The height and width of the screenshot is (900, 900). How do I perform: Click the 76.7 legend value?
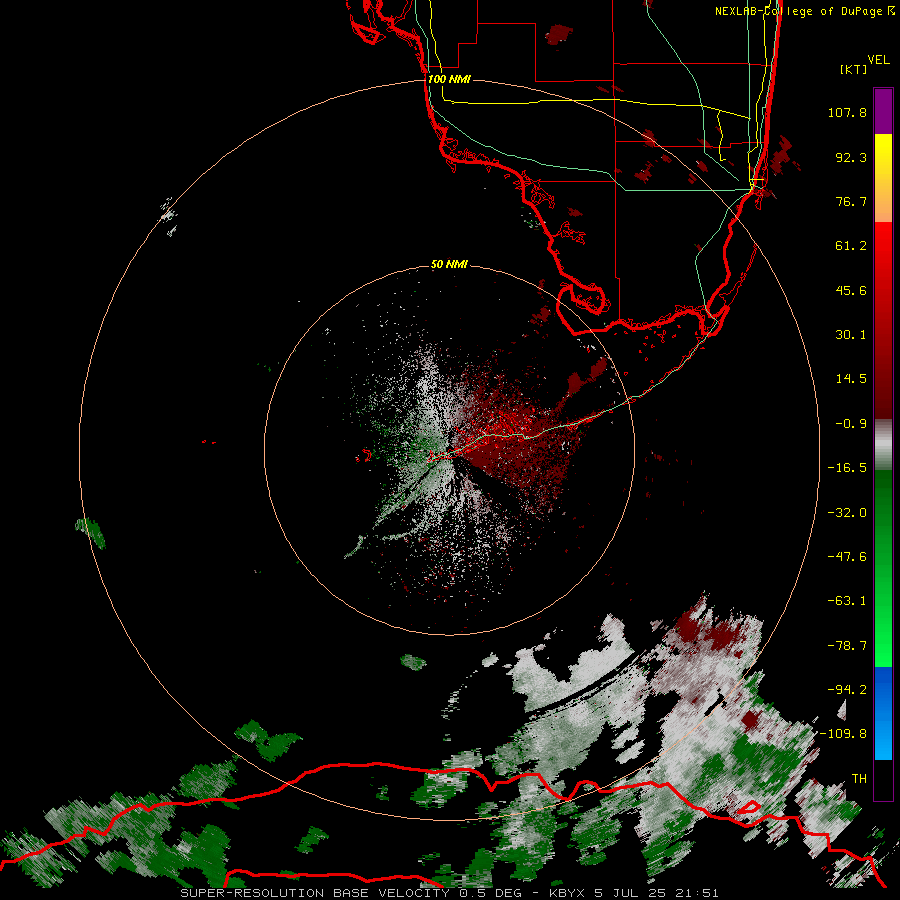pos(851,201)
